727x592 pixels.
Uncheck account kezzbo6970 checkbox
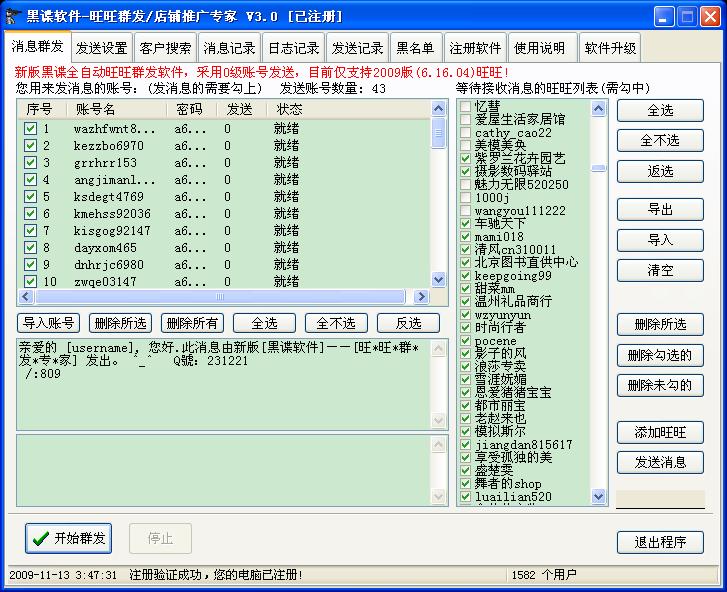30,146
